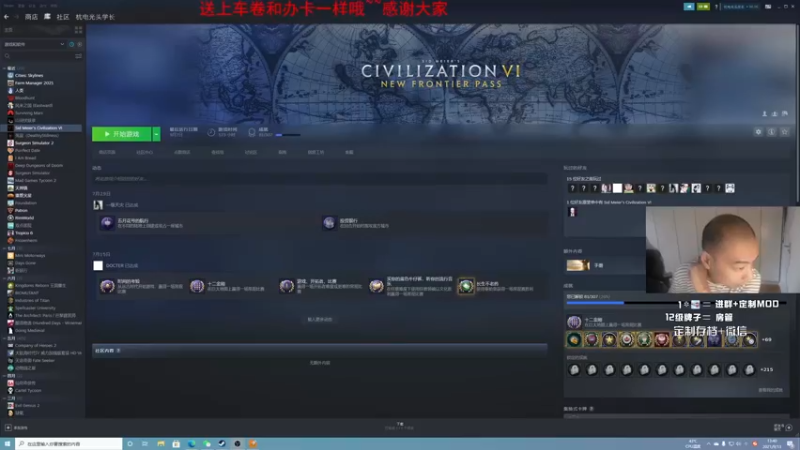Open the Windows Start menu
Image resolution: width=800 pixels, height=450 pixels.
[7, 444]
